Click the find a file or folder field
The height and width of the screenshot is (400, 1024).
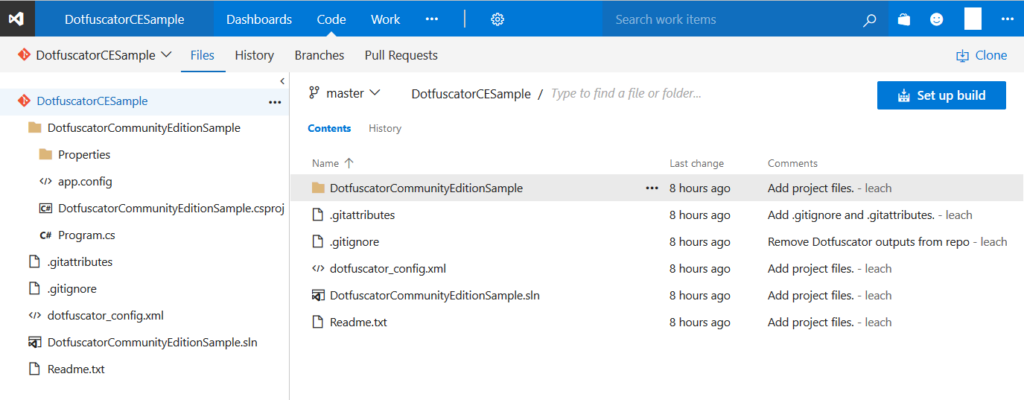(626, 94)
